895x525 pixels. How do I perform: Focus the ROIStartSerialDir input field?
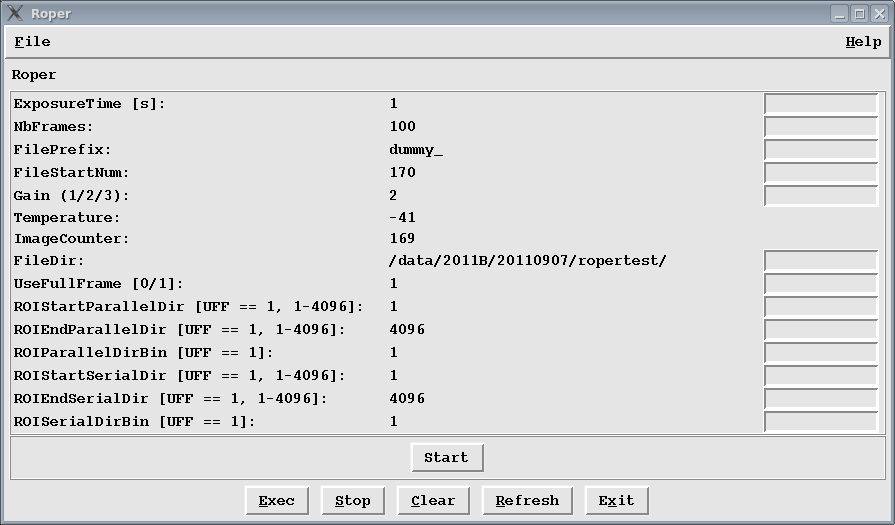pos(821,375)
